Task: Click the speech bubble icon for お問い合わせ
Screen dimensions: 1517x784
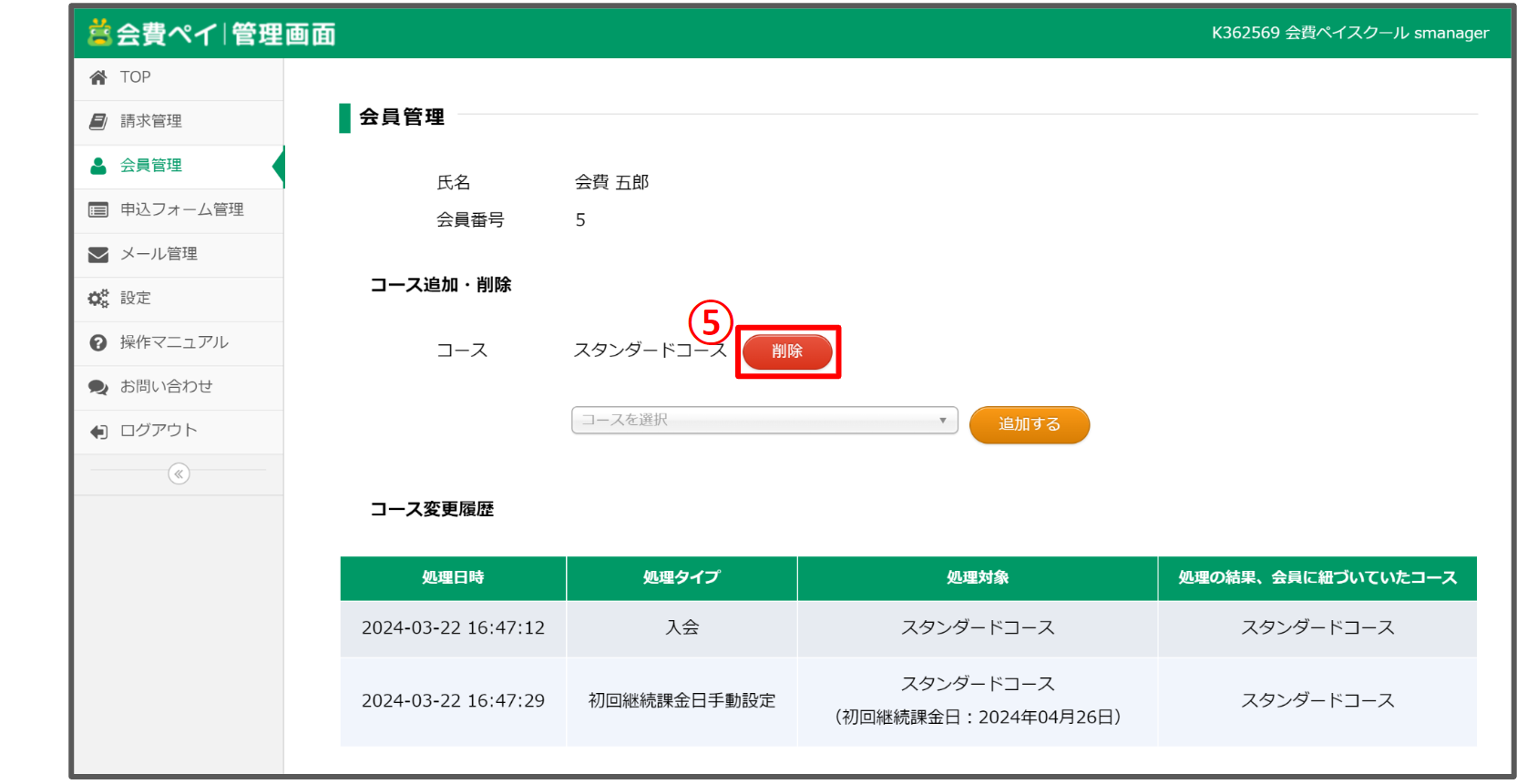Action: [x=98, y=387]
